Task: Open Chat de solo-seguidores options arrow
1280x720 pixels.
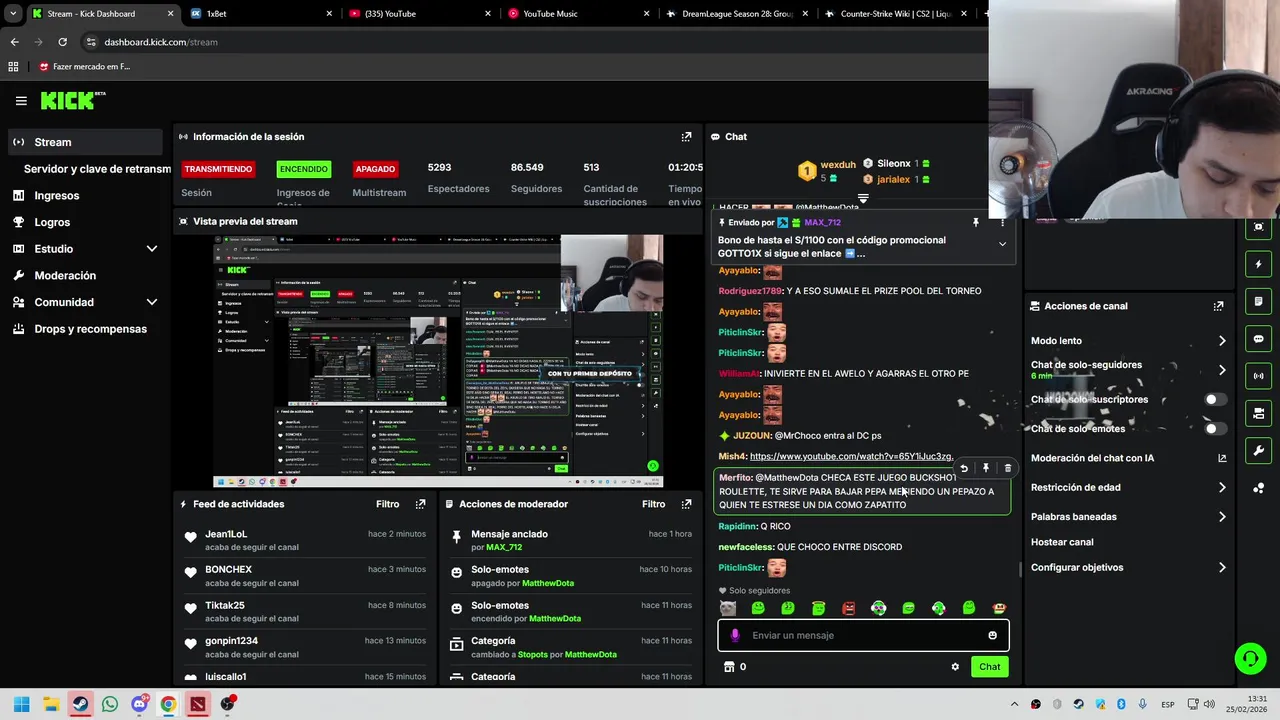Action: click(x=1222, y=370)
